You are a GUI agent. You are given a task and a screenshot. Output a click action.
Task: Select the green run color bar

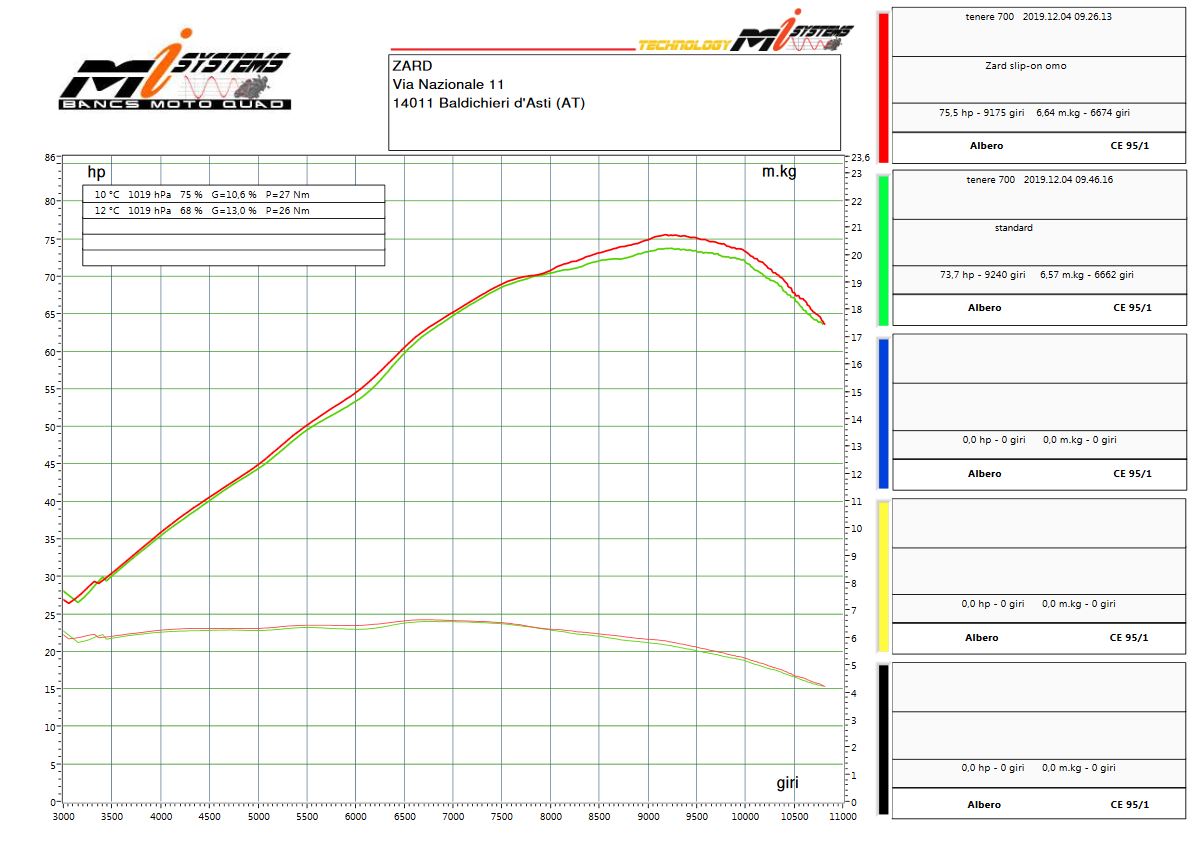[x=883, y=250]
